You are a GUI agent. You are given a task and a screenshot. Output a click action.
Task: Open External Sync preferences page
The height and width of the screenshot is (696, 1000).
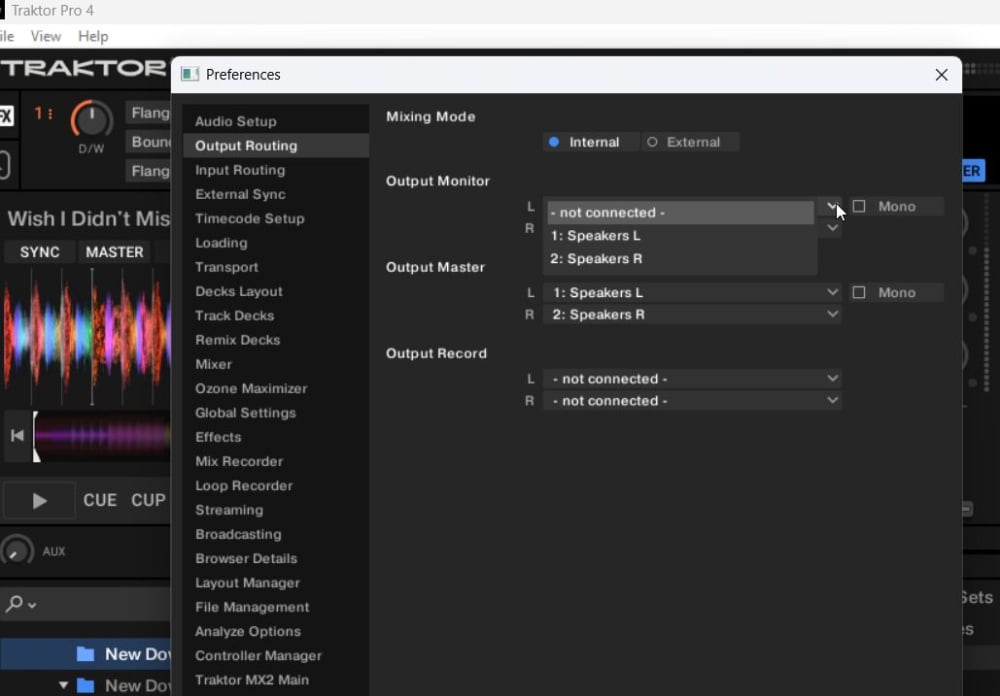click(276, 194)
